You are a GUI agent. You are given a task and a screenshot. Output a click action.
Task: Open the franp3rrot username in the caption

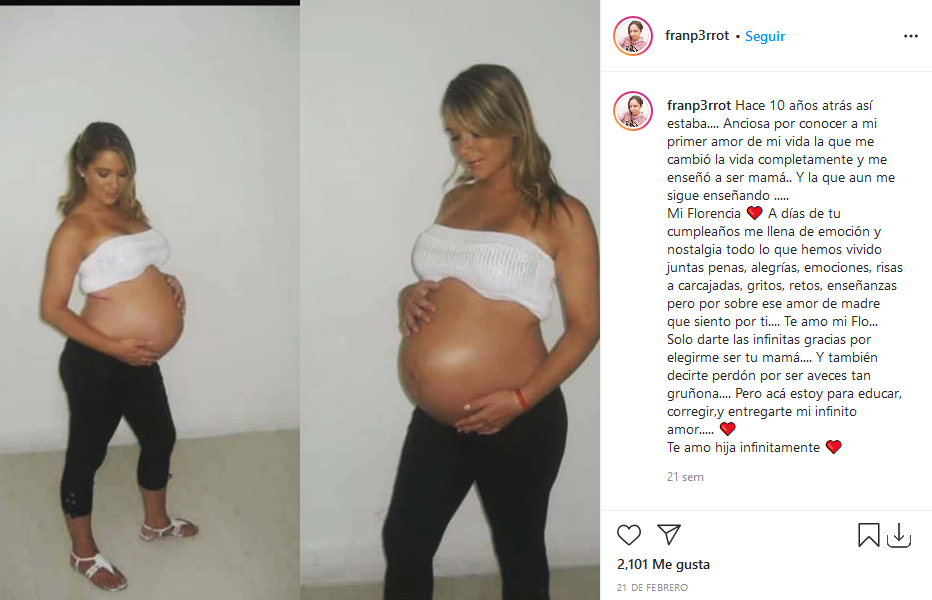pyautogui.click(x=698, y=105)
